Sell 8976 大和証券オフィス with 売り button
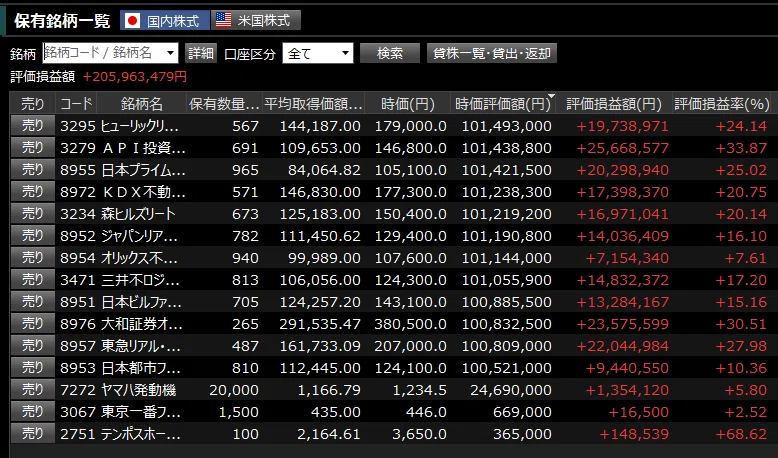The image size is (778, 458). coord(33,324)
